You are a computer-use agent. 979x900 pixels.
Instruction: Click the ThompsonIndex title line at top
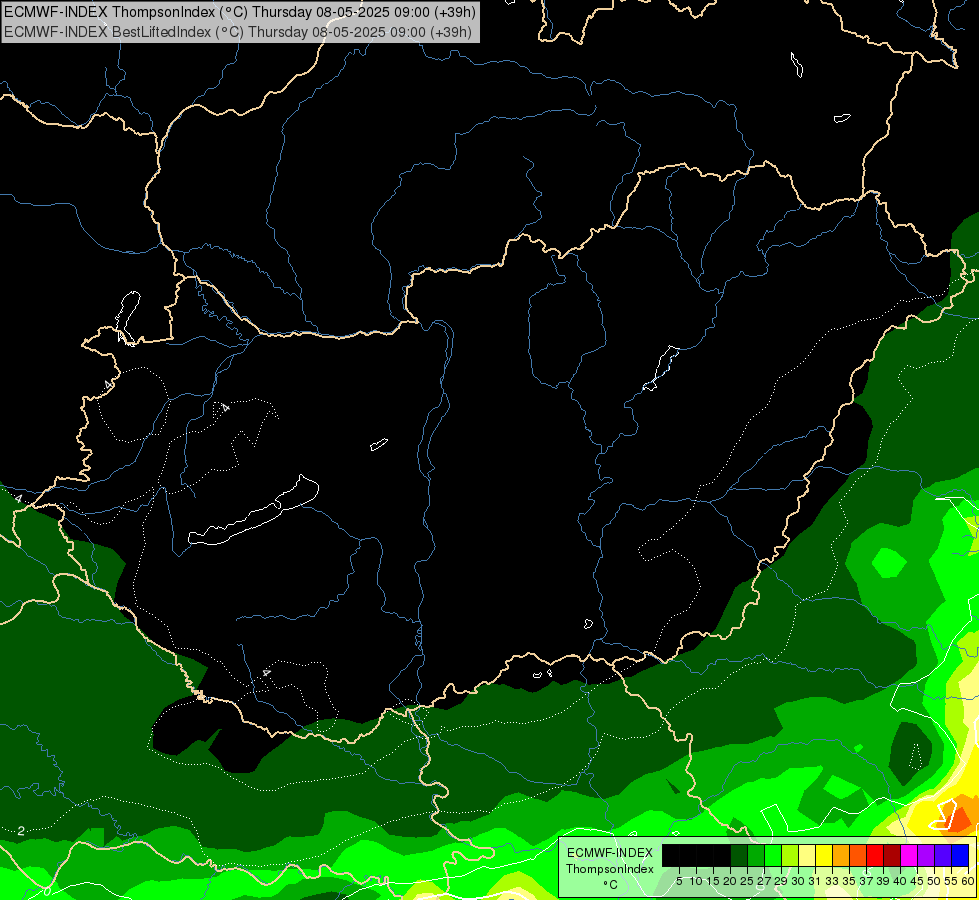click(x=240, y=11)
